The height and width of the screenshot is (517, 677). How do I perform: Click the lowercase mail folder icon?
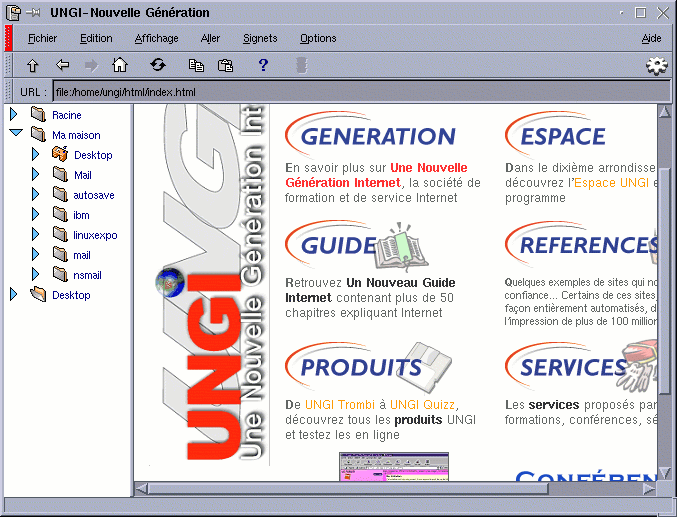pos(60,254)
